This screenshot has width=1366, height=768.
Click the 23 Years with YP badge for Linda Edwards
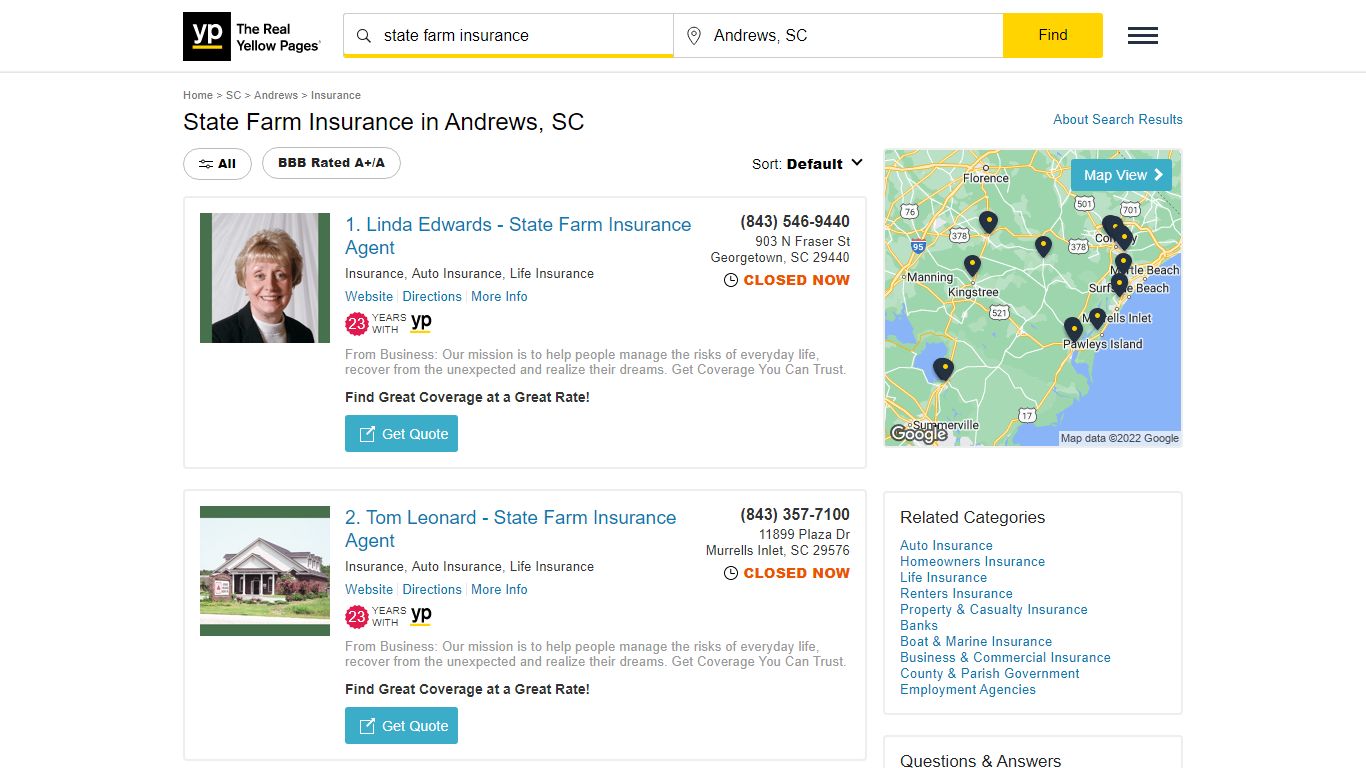389,323
